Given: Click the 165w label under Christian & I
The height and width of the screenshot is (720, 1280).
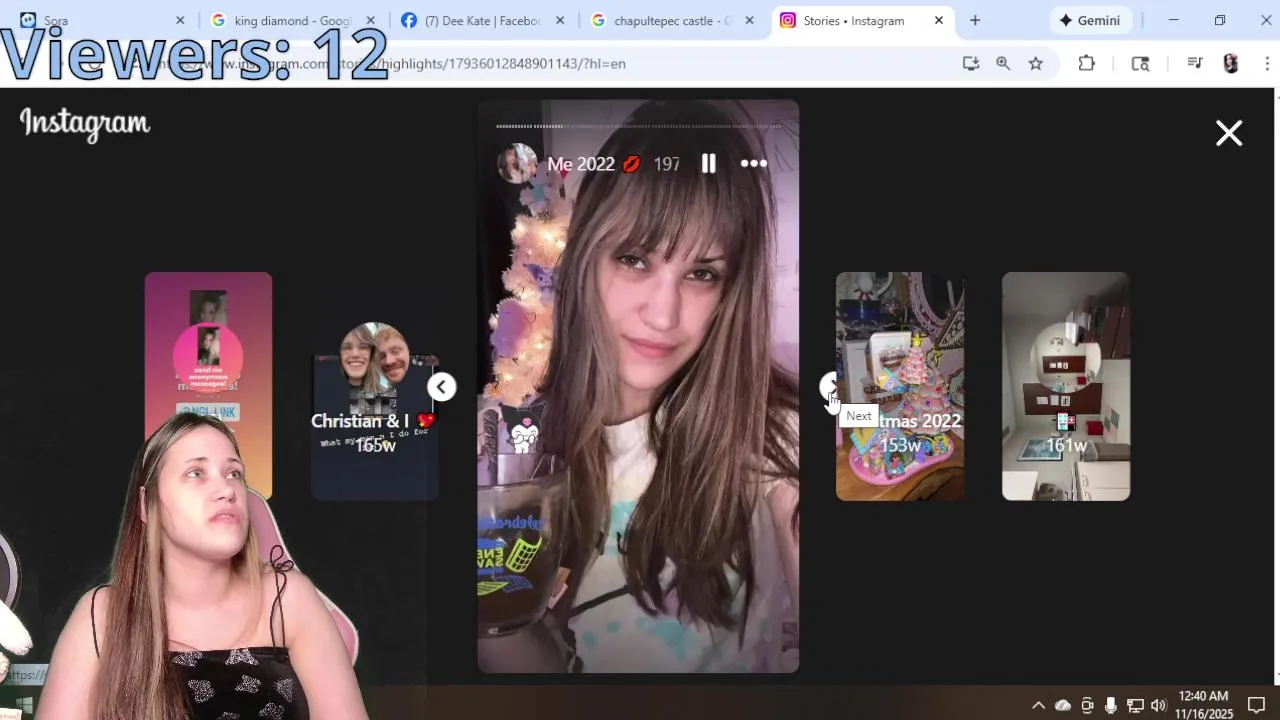Looking at the screenshot, I should pyautogui.click(x=376, y=445).
